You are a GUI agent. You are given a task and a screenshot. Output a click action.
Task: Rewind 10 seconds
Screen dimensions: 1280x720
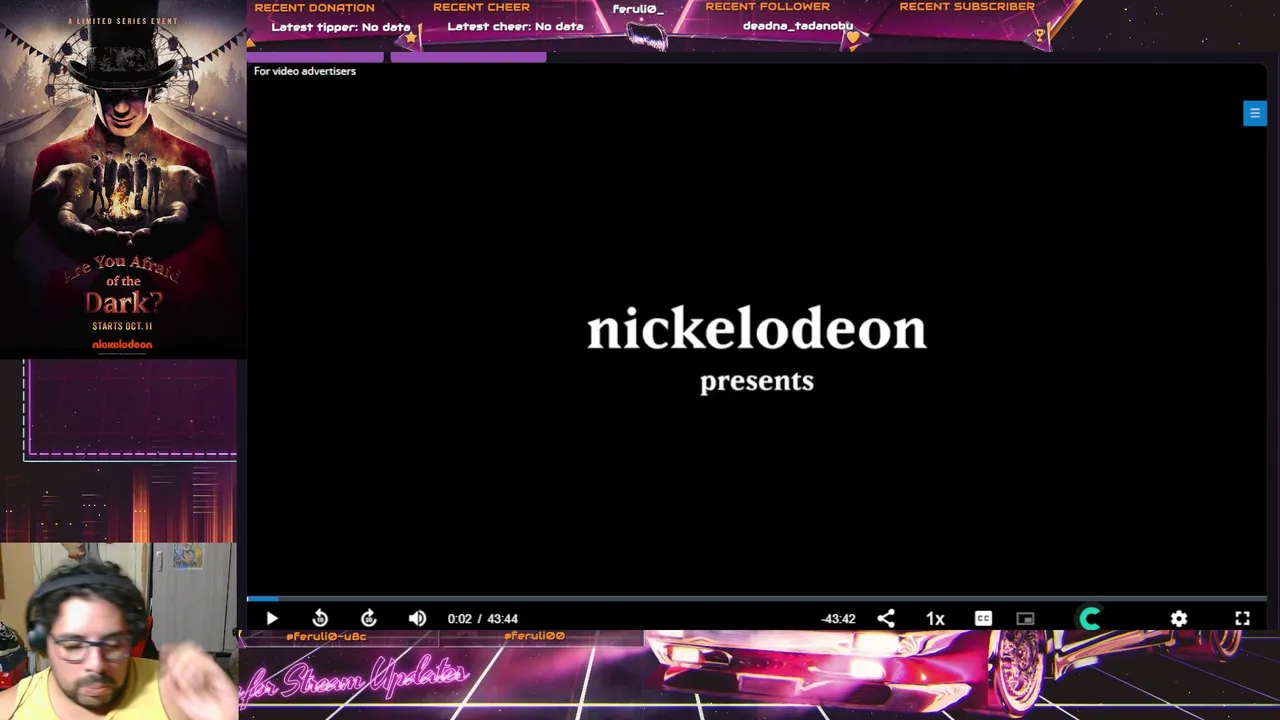coord(320,619)
